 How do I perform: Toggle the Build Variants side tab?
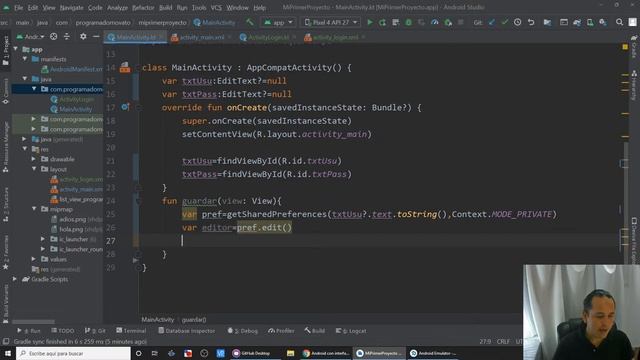point(6,304)
